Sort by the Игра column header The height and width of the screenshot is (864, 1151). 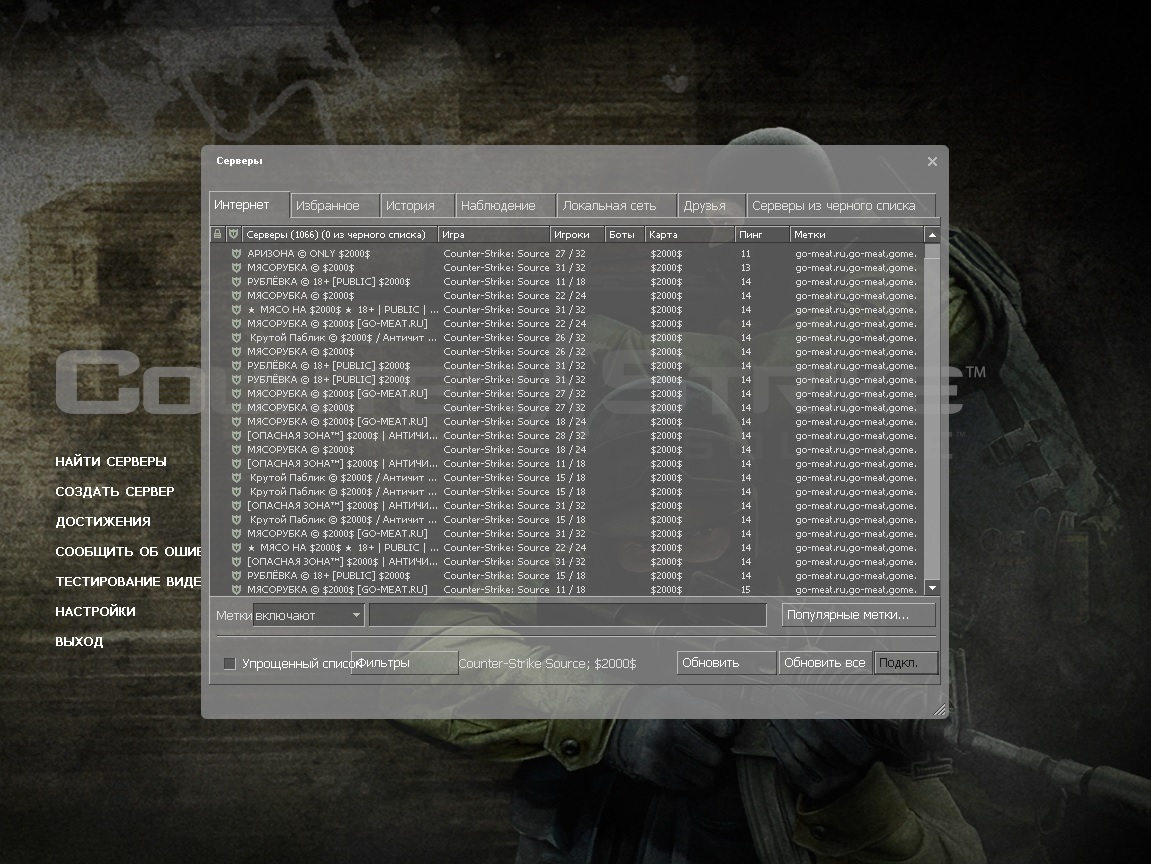click(x=493, y=234)
